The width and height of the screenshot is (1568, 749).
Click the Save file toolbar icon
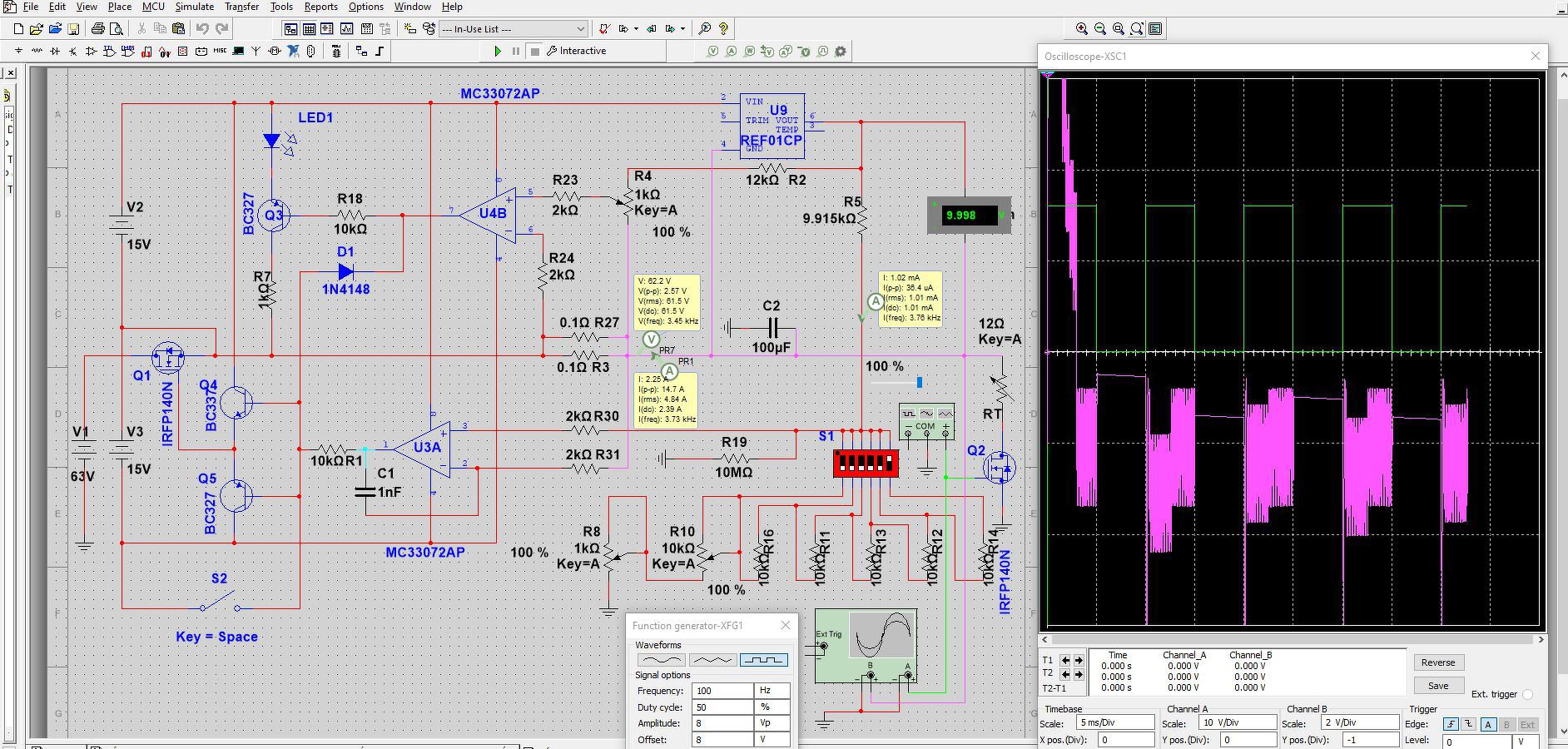coord(73,28)
